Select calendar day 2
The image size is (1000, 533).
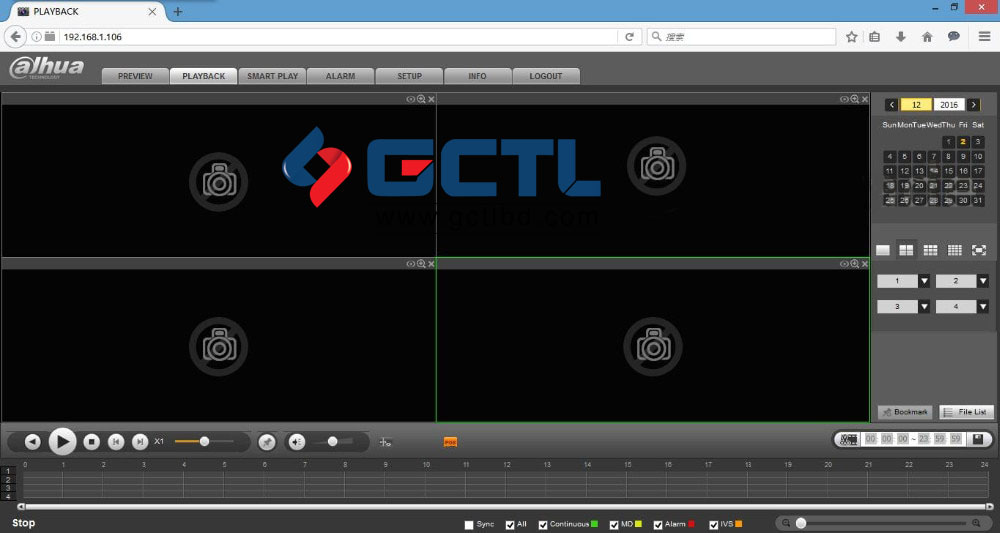click(x=963, y=142)
